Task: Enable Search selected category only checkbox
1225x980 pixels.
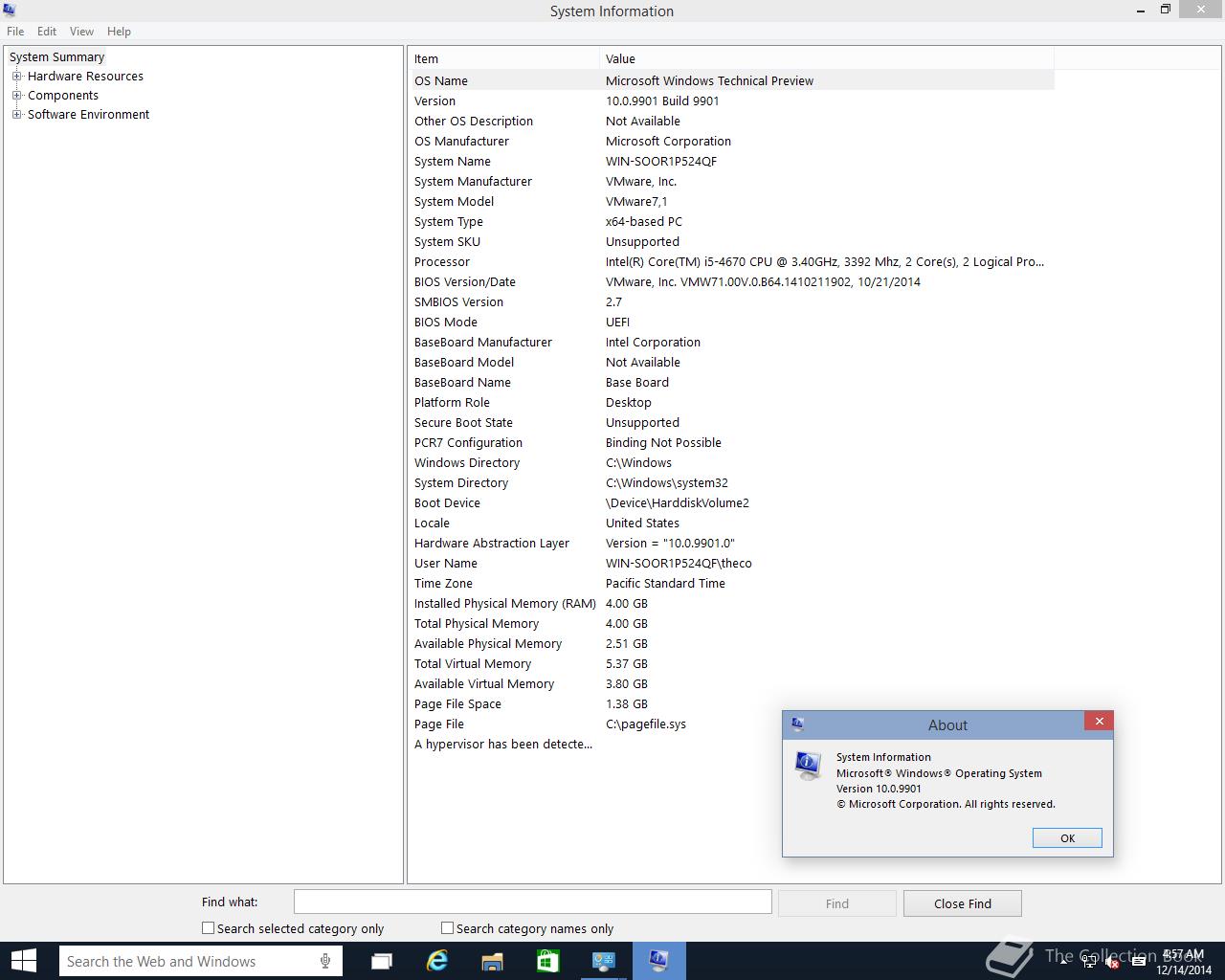Action: 208,928
